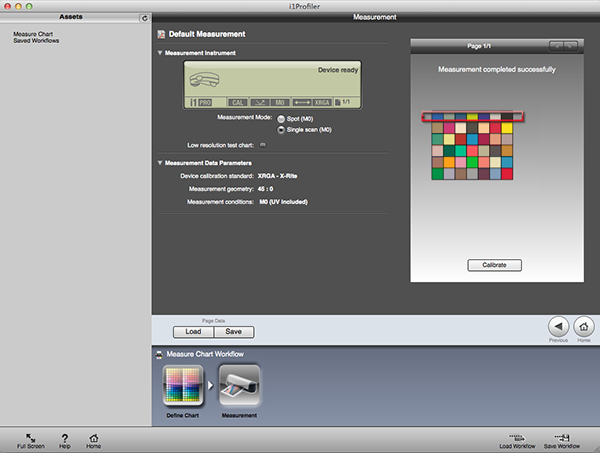Go to previous chart page arrow
This screenshot has width=600, height=453.
coord(557,46)
